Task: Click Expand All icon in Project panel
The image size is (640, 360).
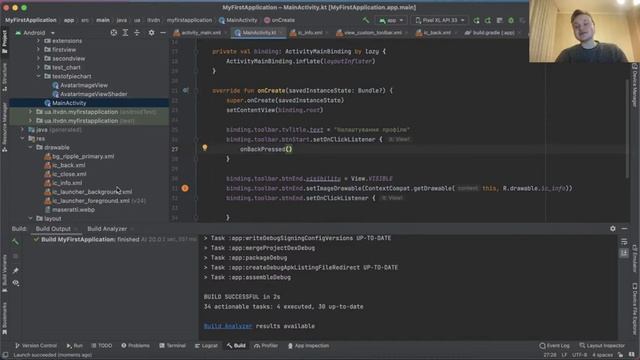Action: click(125, 33)
